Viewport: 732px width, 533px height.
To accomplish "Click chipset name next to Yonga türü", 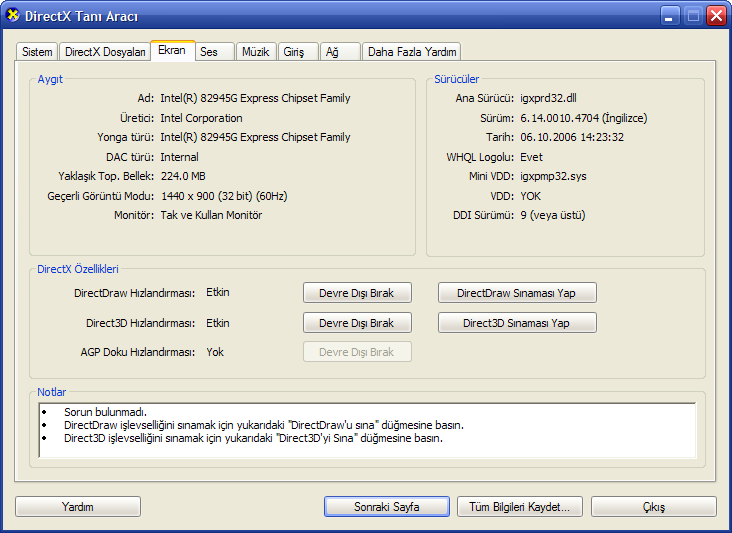I will (255, 137).
